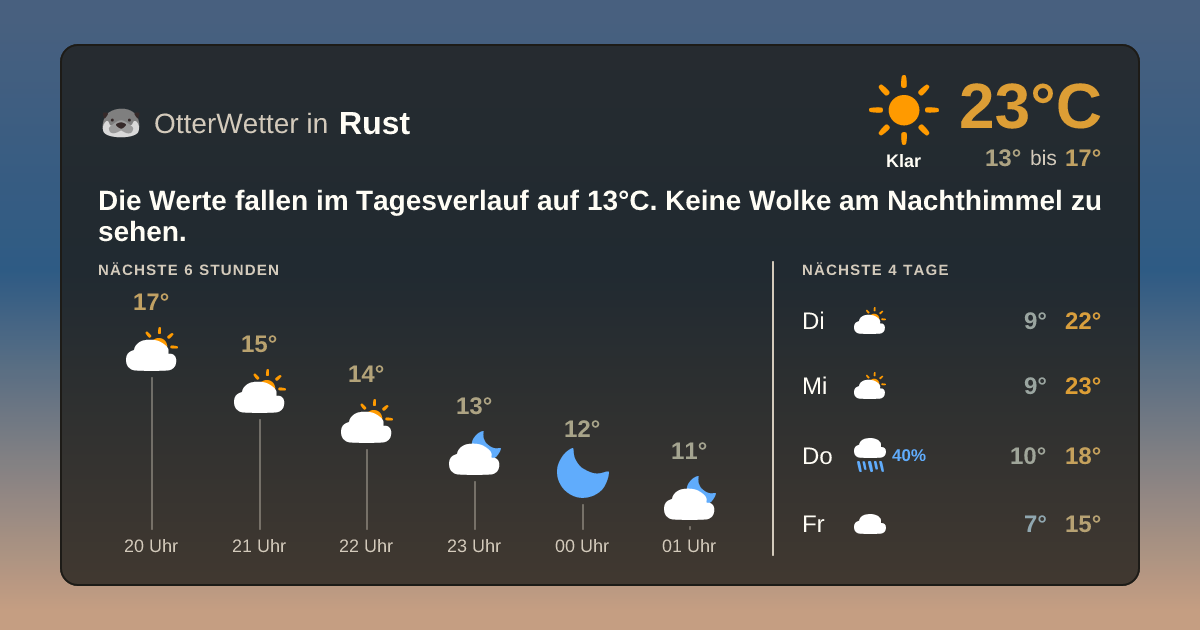Image resolution: width=1200 pixels, height=630 pixels.
Task: Click the 13° hourly temperature above 23 Uhr
Action: [x=474, y=406]
